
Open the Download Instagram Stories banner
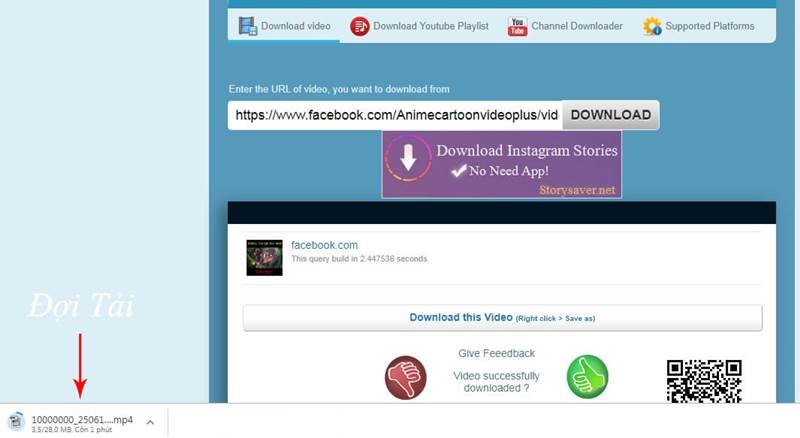click(x=502, y=164)
